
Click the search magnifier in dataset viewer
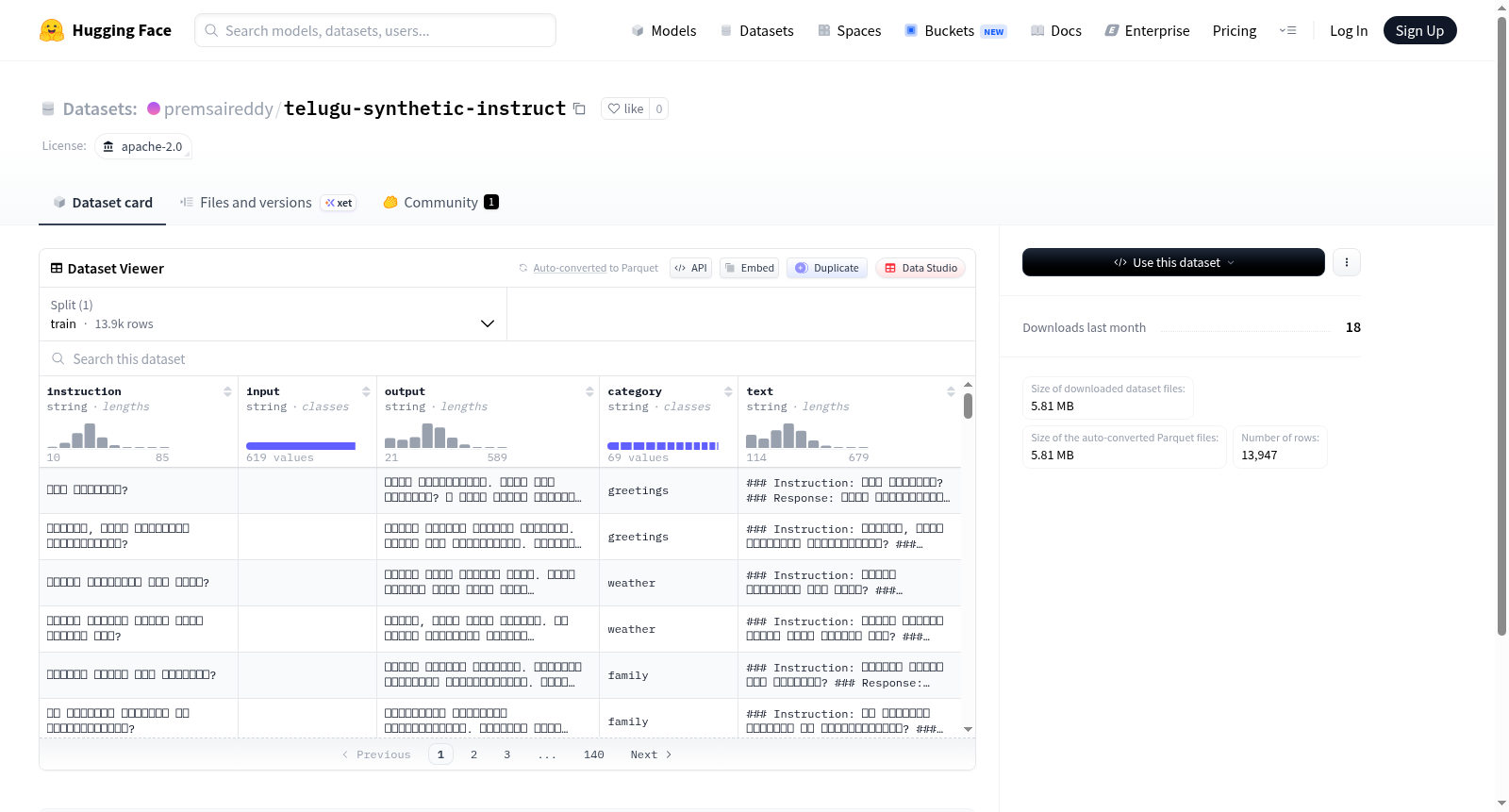58,359
